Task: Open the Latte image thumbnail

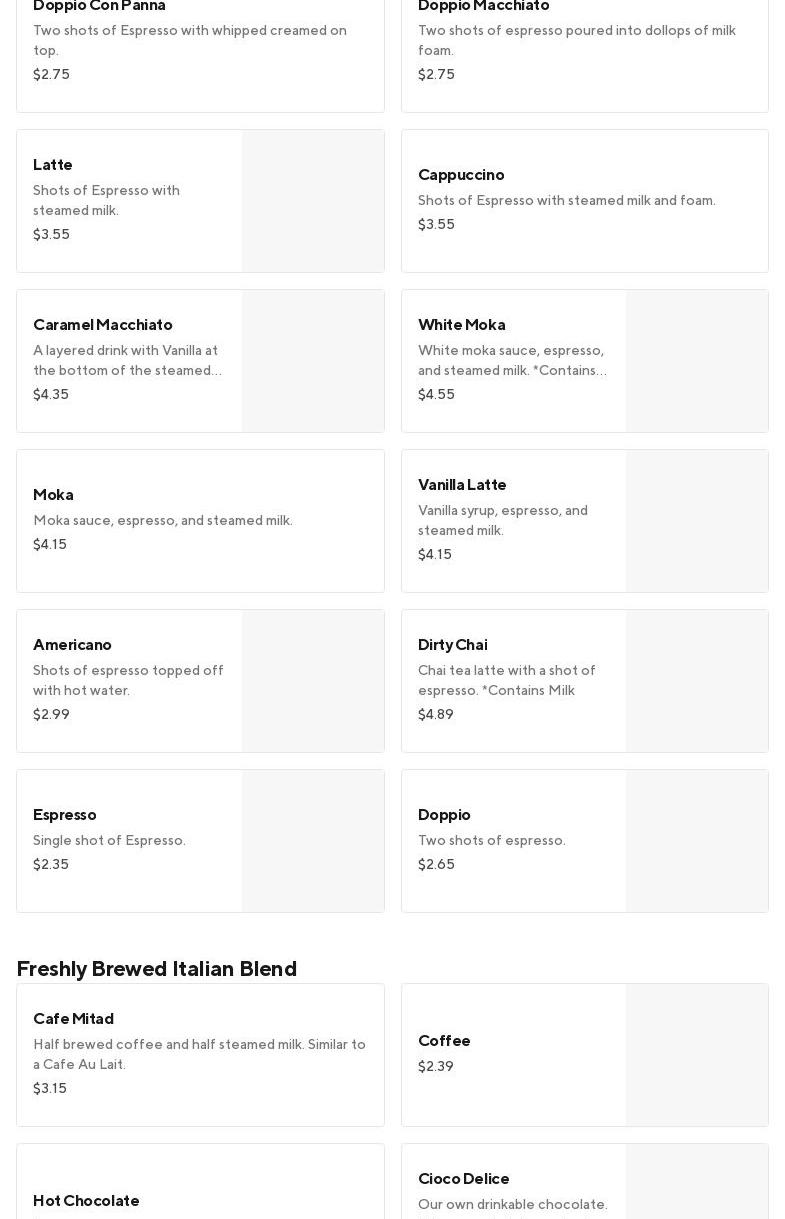Action: 313,201
